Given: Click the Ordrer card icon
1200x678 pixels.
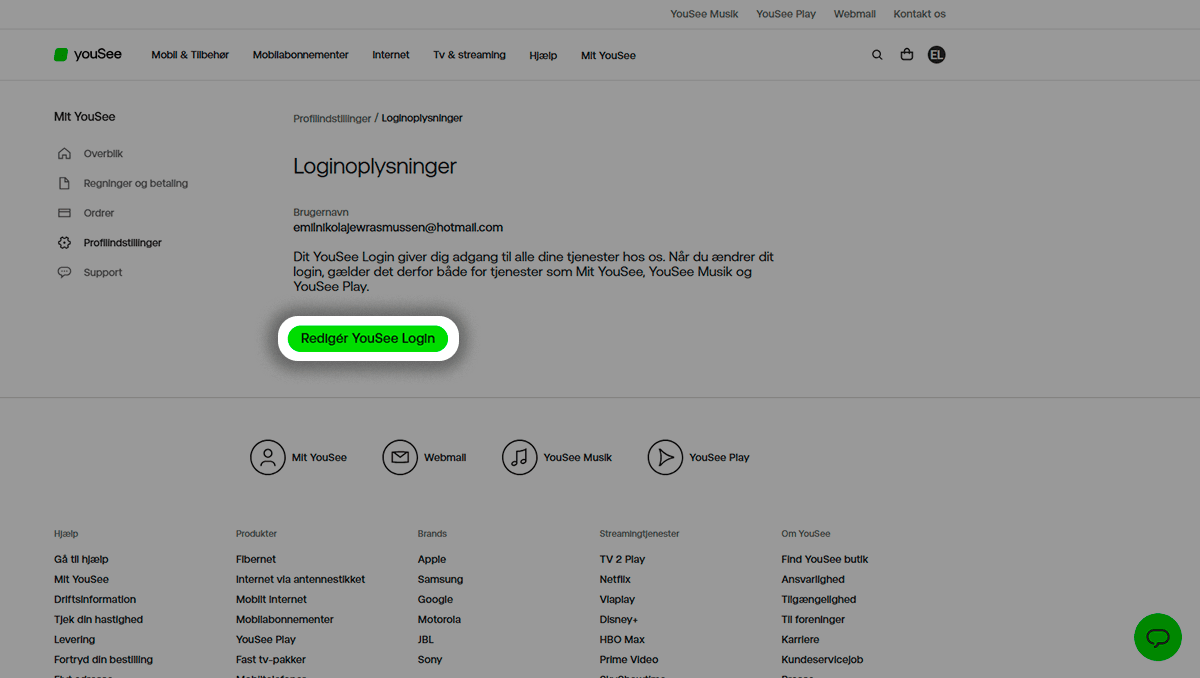Looking at the screenshot, I should [65, 213].
